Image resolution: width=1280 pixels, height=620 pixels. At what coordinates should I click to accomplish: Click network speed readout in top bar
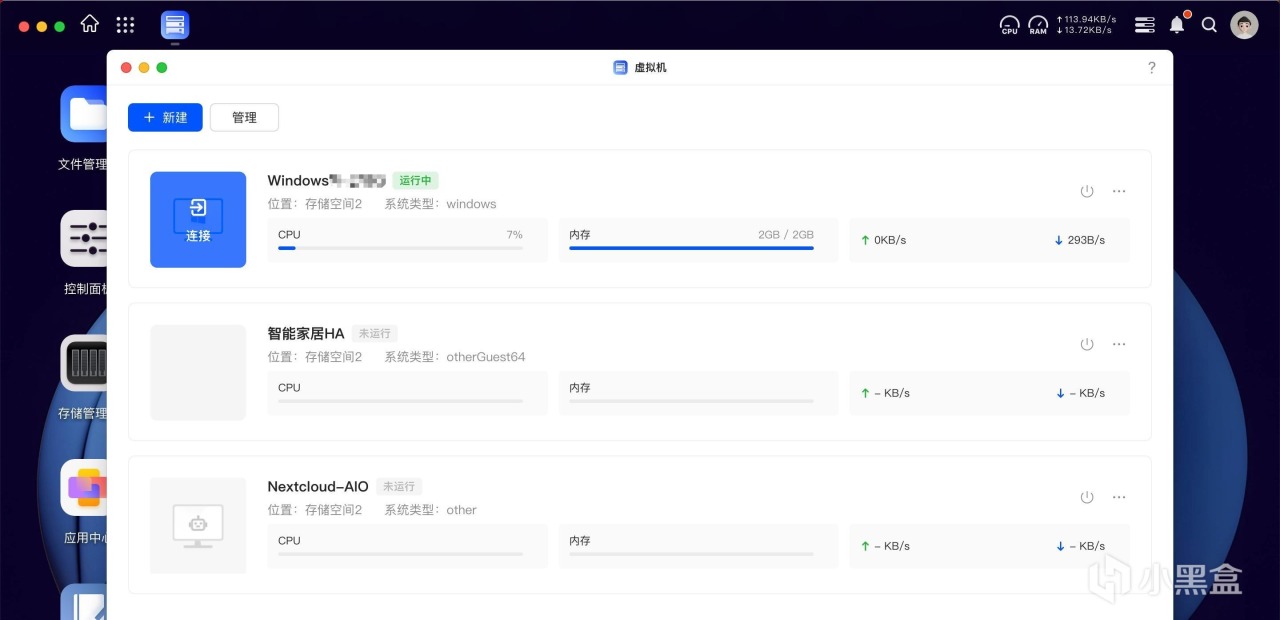point(1085,25)
